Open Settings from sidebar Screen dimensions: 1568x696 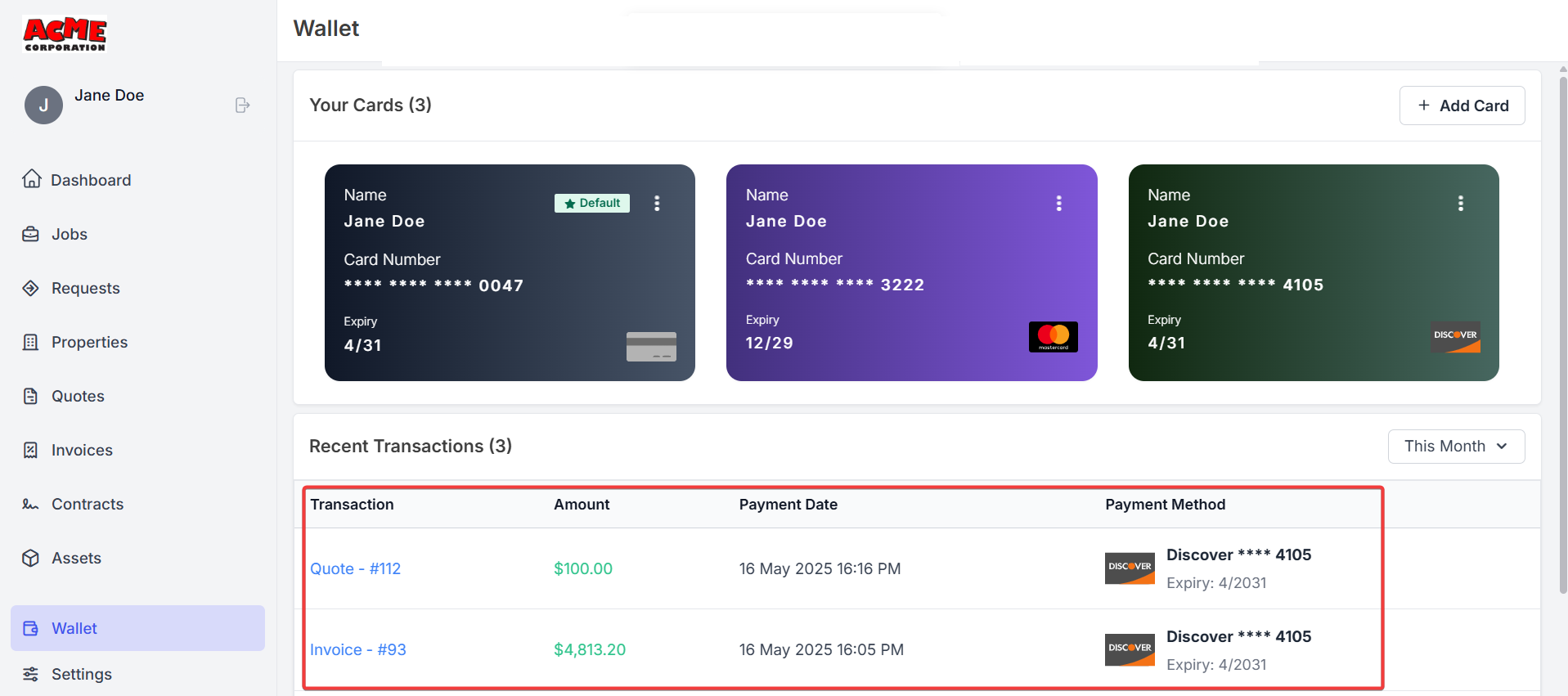pyautogui.click(x=82, y=674)
